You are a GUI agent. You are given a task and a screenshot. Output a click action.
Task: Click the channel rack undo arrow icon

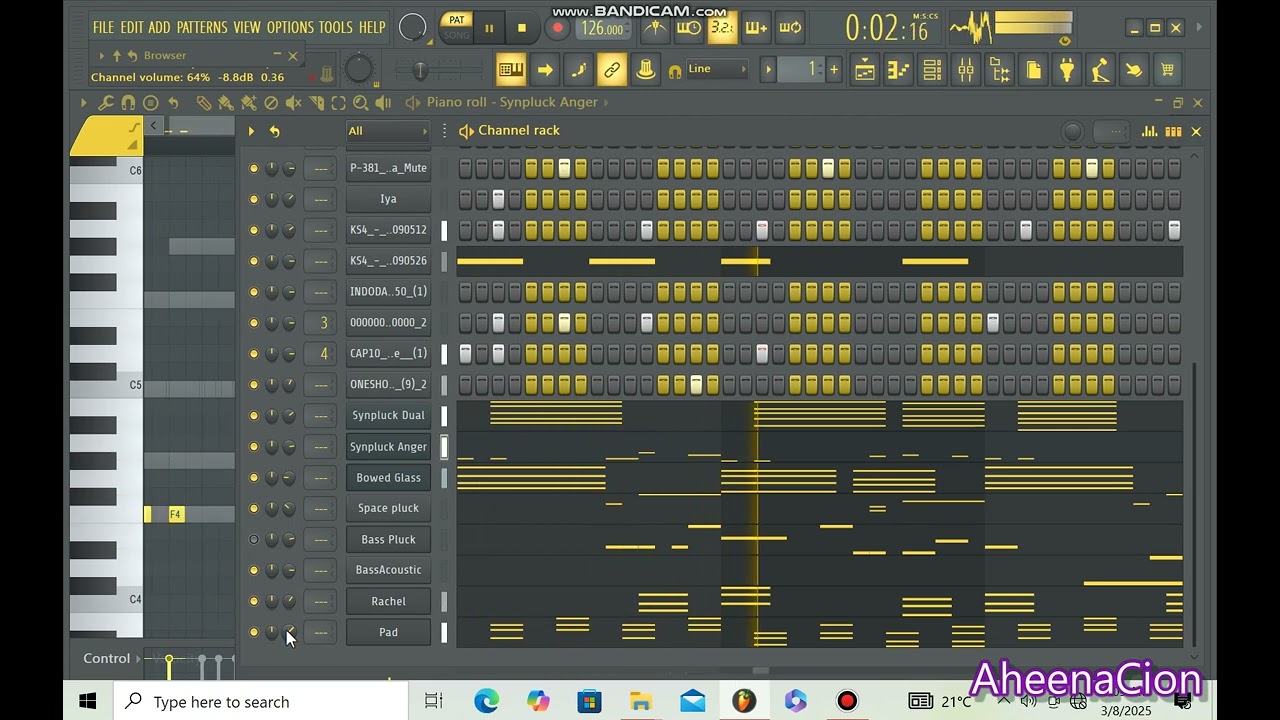coord(274,131)
